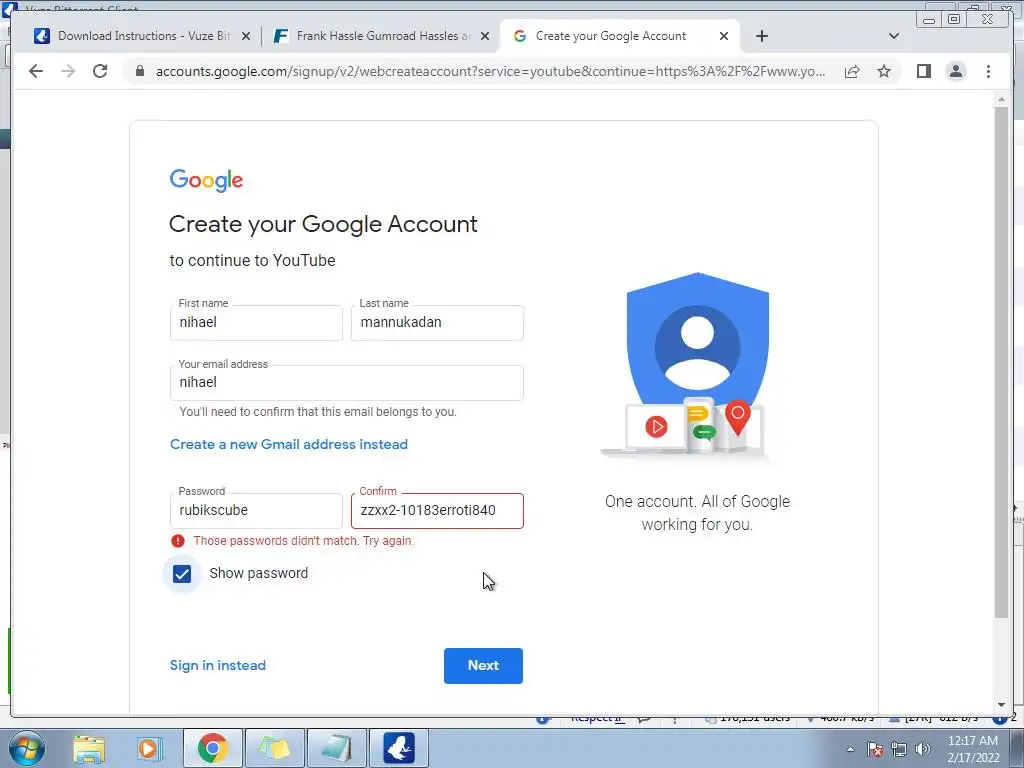Show hidden system tray icons
The image size is (1024, 768).
click(x=850, y=749)
